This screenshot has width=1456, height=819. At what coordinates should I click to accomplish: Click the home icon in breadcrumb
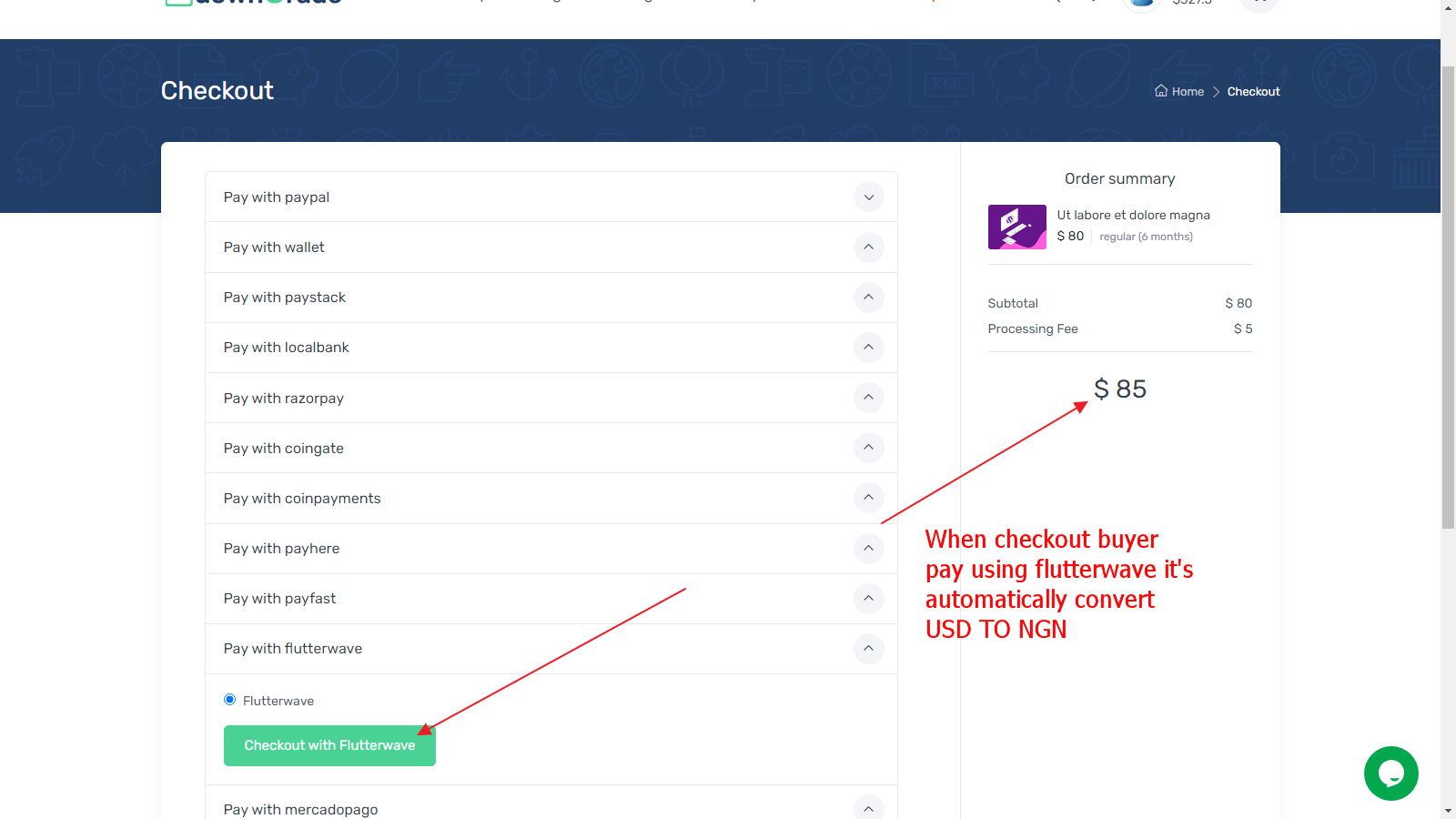[x=1161, y=91]
